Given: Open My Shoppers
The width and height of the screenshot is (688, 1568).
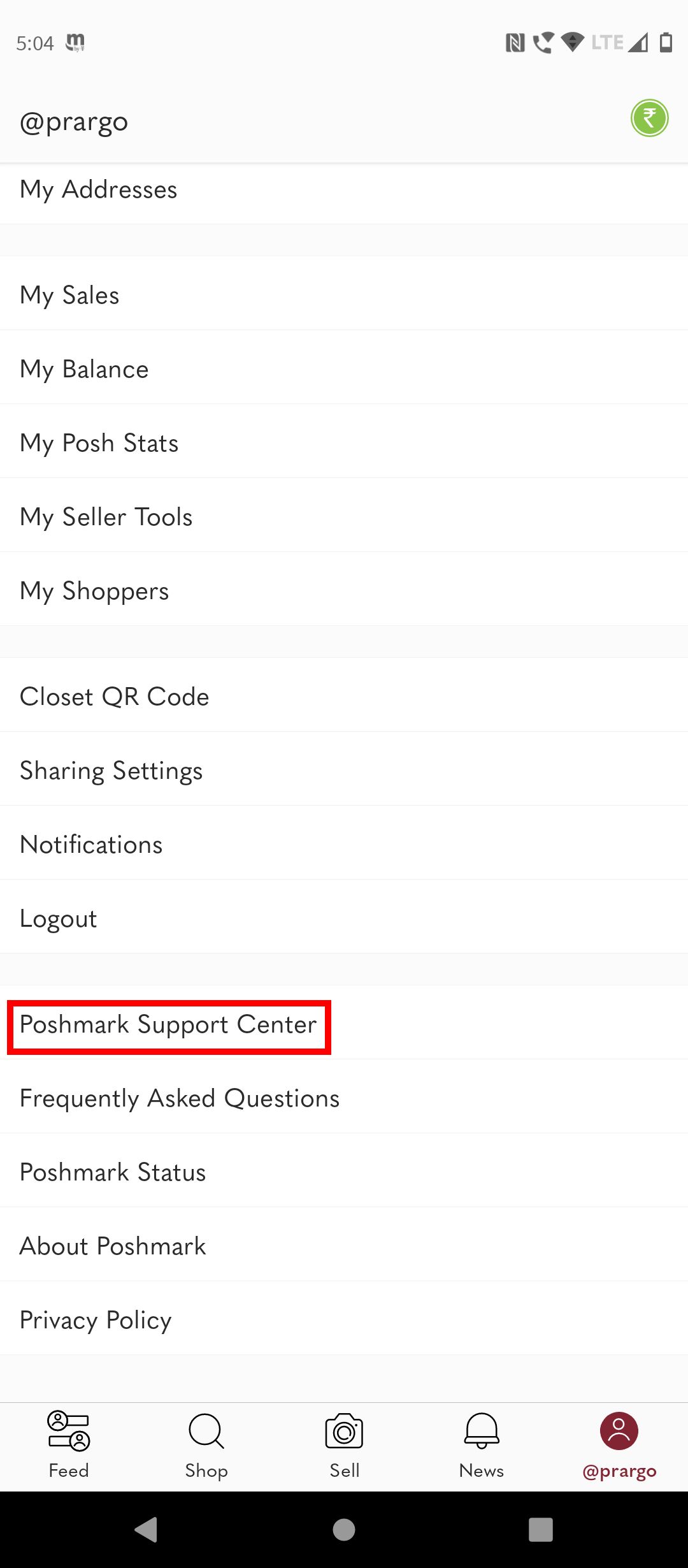Looking at the screenshot, I should point(95,590).
